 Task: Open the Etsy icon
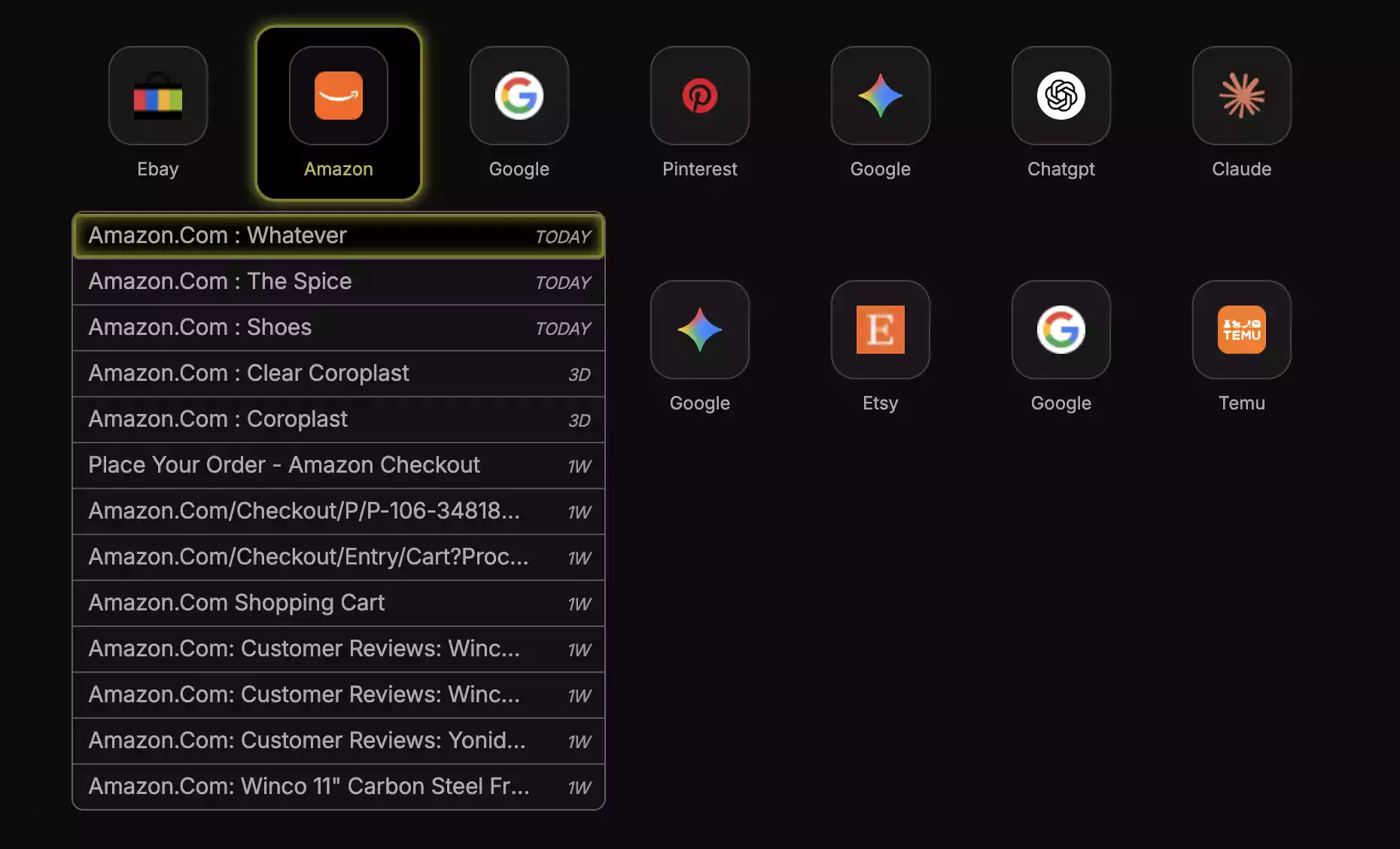pyautogui.click(x=881, y=330)
